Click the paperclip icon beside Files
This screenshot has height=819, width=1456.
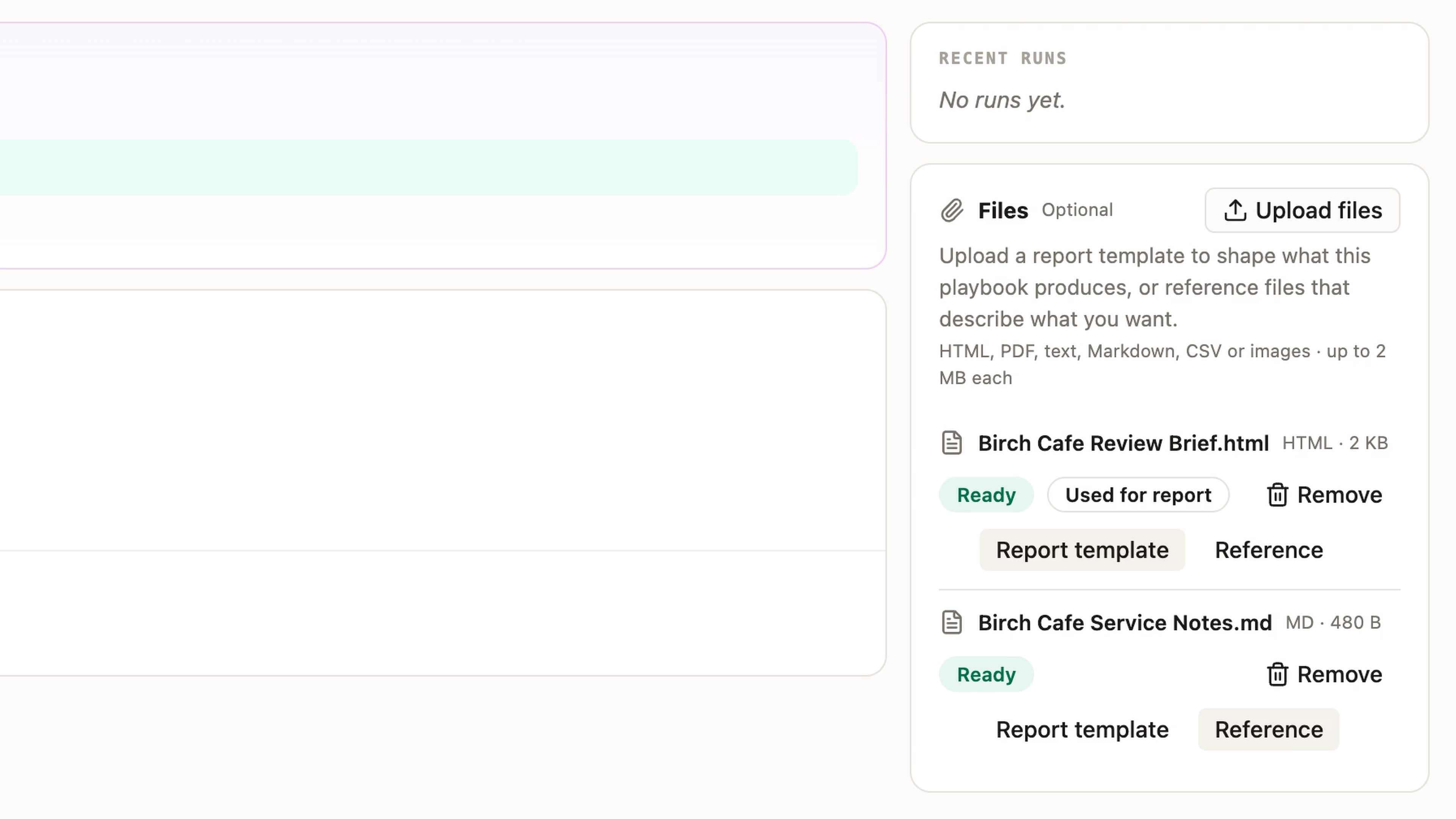952,210
